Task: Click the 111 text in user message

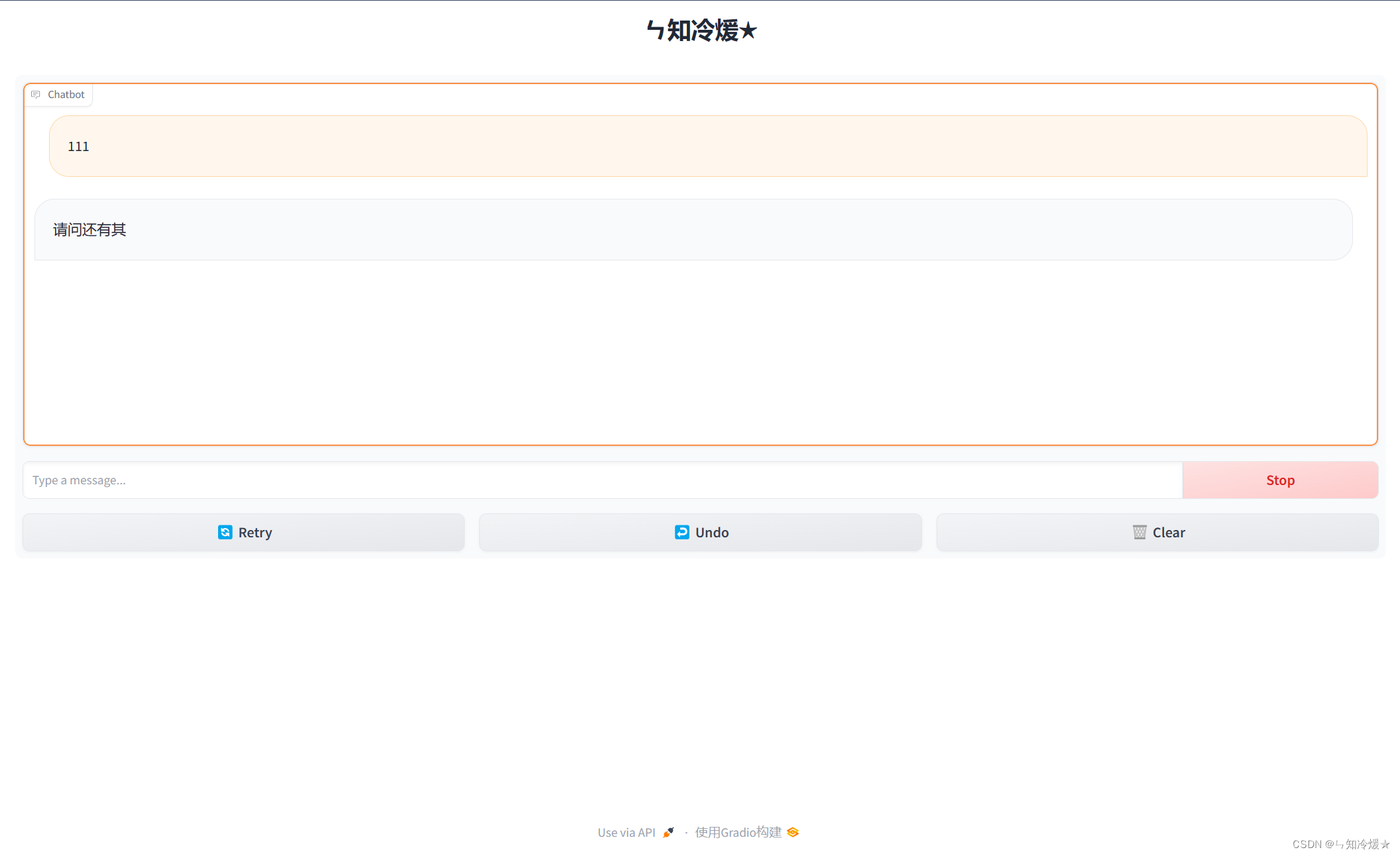Action: pos(78,146)
